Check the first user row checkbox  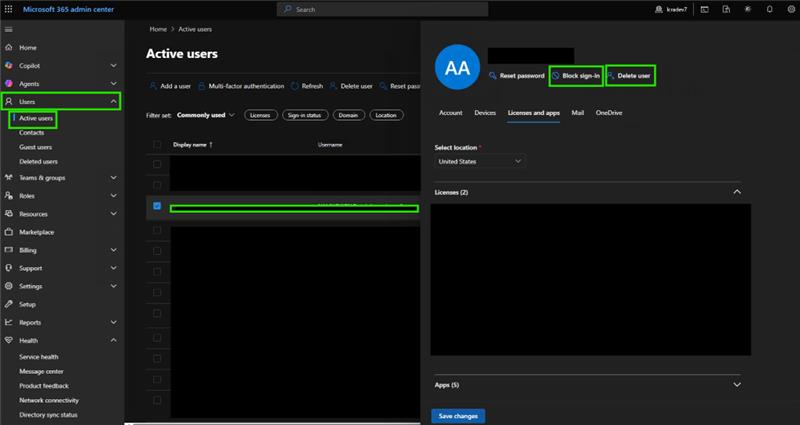[x=157, y=164]
